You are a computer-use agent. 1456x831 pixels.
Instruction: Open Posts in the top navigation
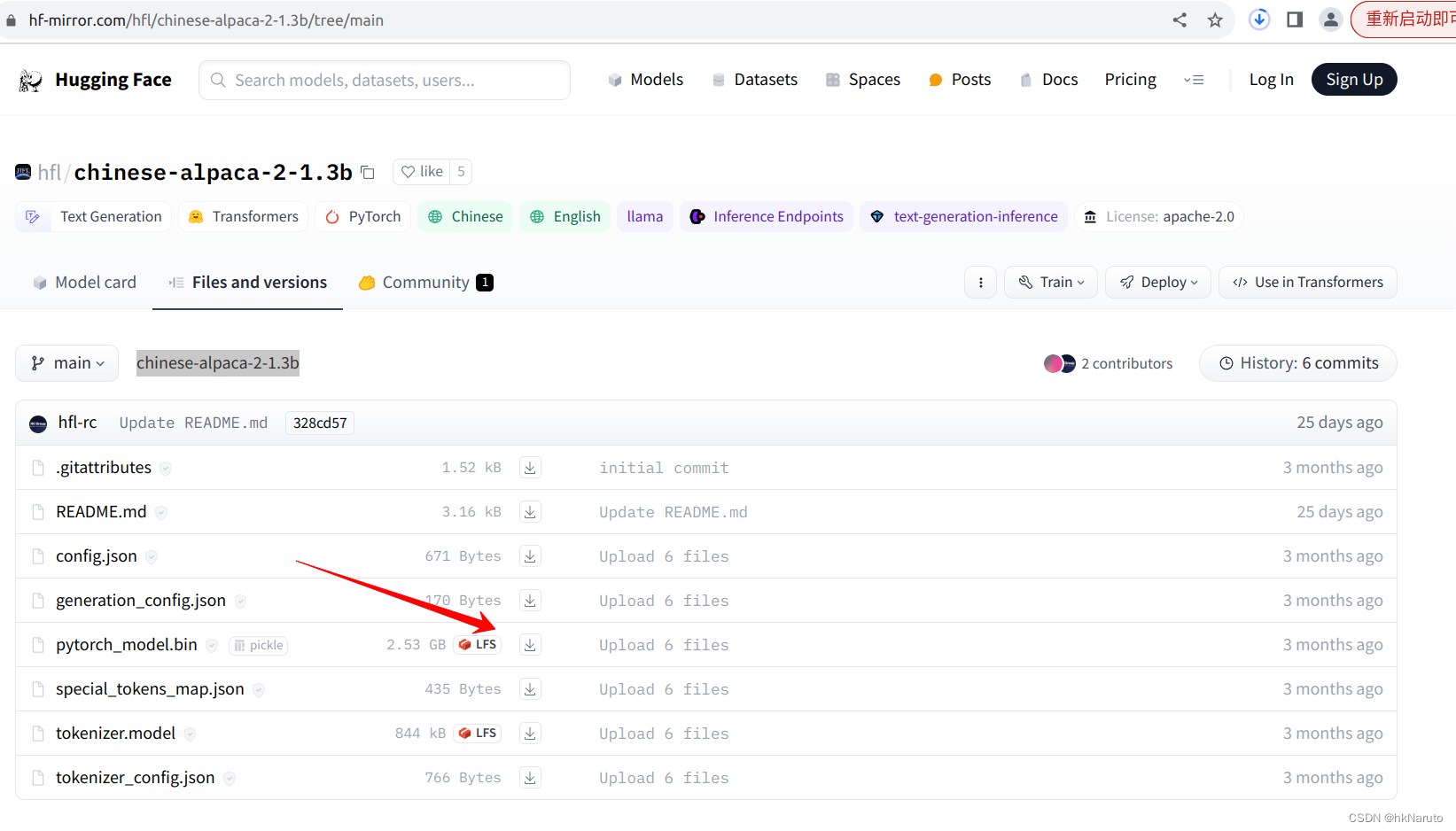coord(960,80)
